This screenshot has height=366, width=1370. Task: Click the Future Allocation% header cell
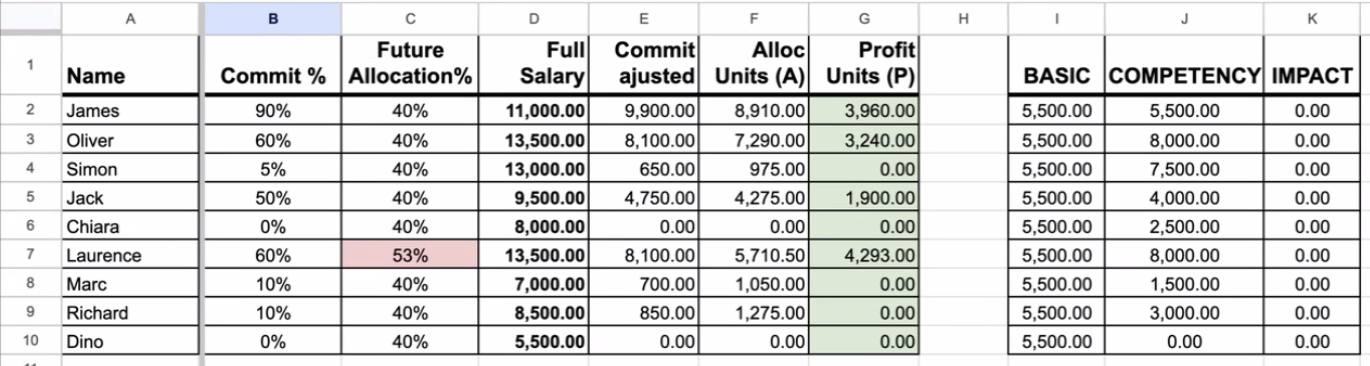410,65
